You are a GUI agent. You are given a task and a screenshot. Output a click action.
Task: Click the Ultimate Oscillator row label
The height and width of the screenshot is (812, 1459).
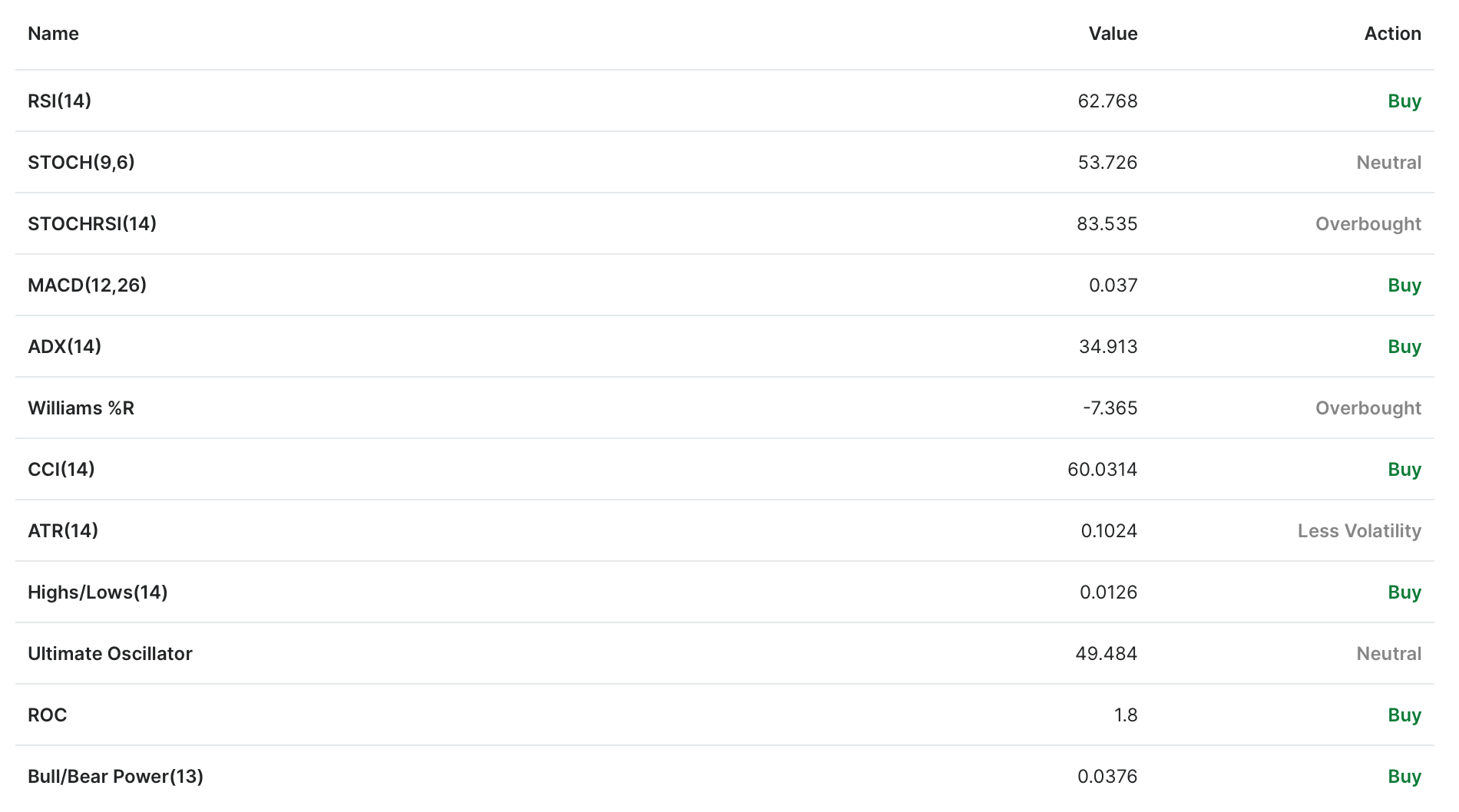[x=110, y=654]
